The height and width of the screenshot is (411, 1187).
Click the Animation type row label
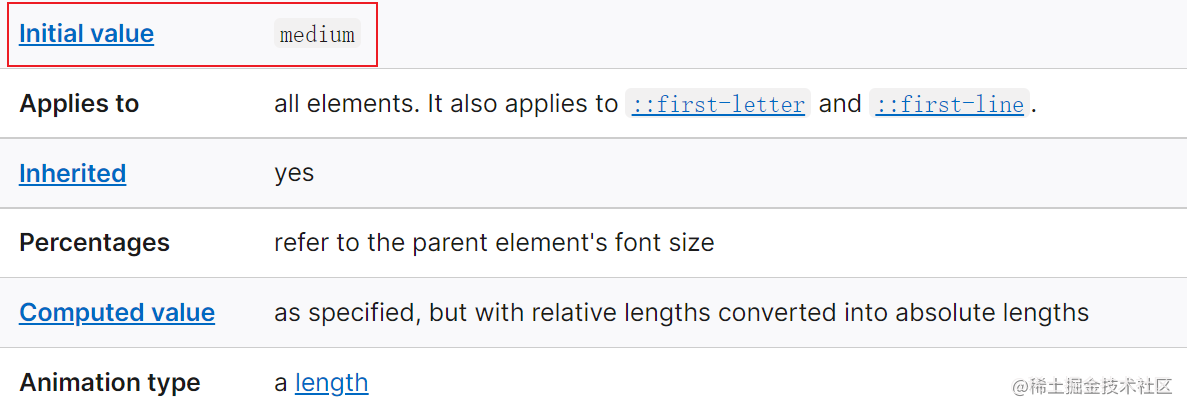click(x=109, y=382)
